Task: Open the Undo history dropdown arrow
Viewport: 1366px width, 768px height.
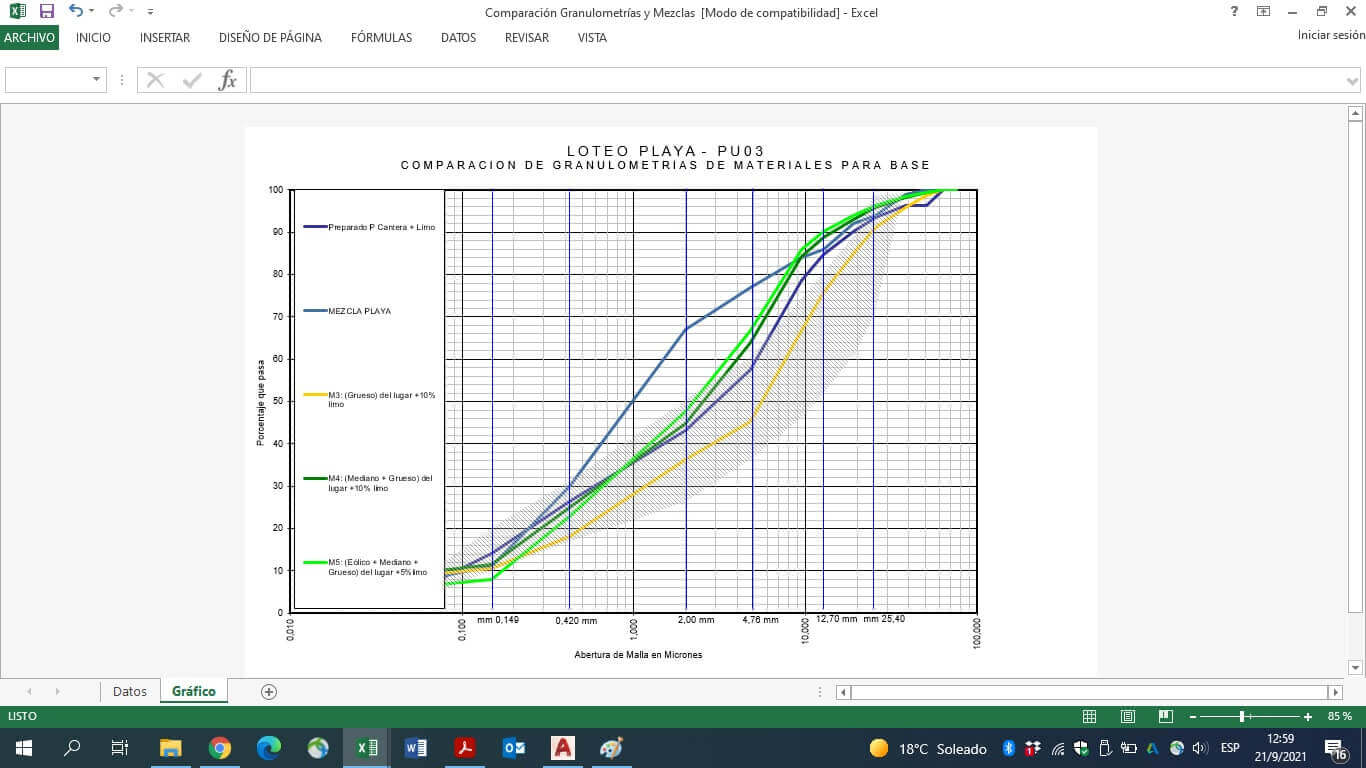Action: pyautogui.click(x=92, y=12)
